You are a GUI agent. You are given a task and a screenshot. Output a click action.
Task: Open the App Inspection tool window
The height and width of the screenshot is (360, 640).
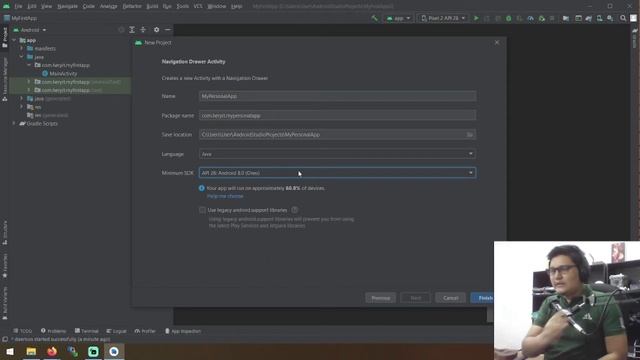pyautogui.click(x=183, y=331)
